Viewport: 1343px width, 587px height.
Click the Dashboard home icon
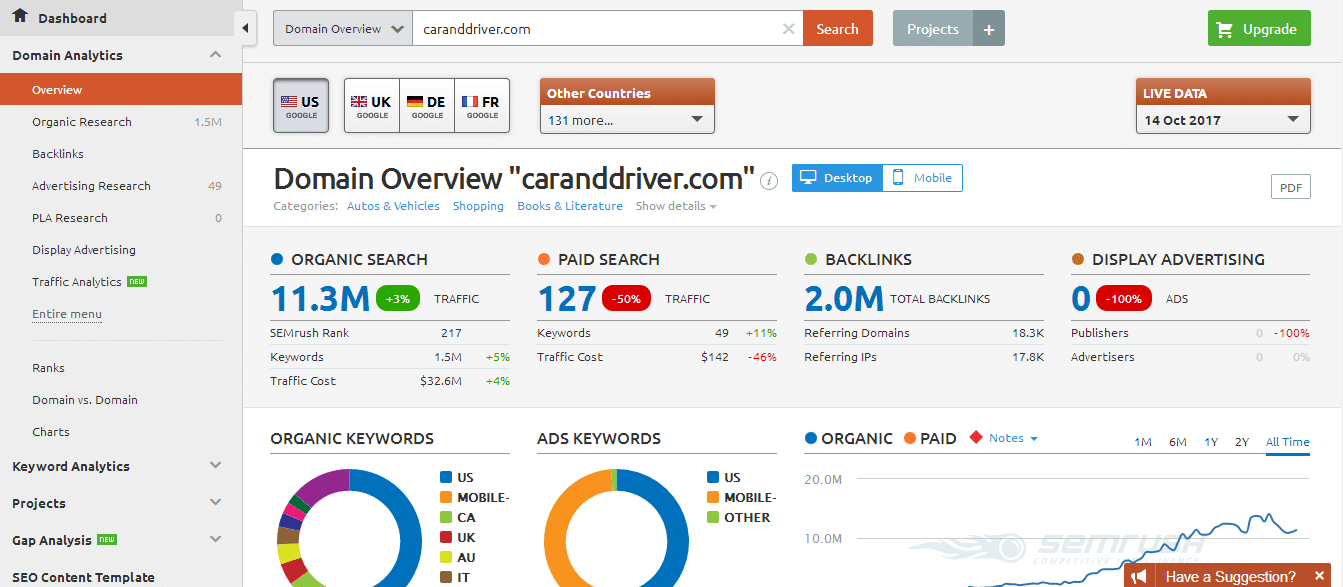[x=20, y=16]
